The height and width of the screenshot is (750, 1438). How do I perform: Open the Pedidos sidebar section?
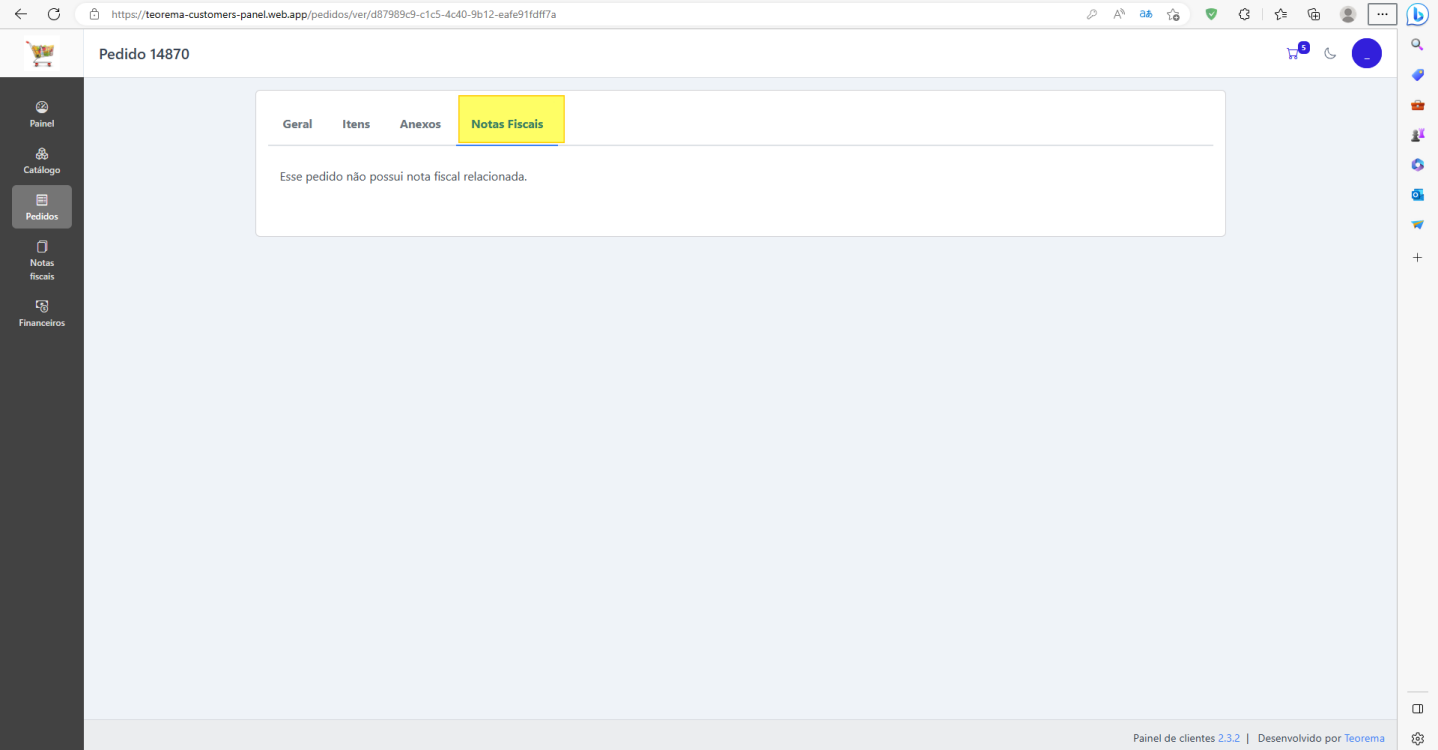pyautogui.click(x=41, y=207)
